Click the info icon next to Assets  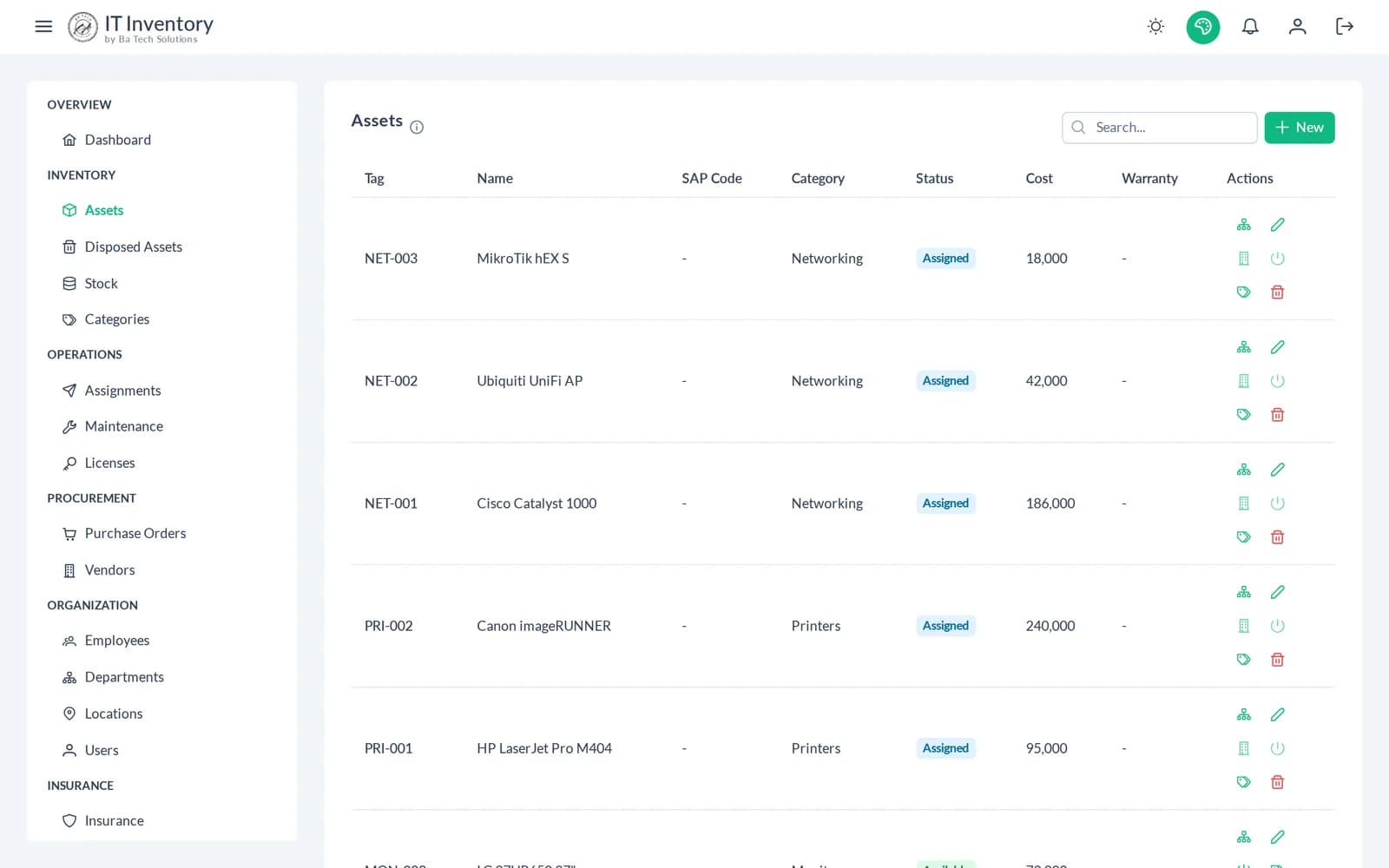[417, 127]
